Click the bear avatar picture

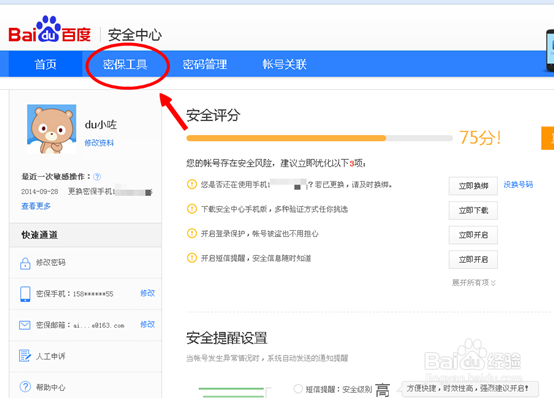tap(52, 129)
